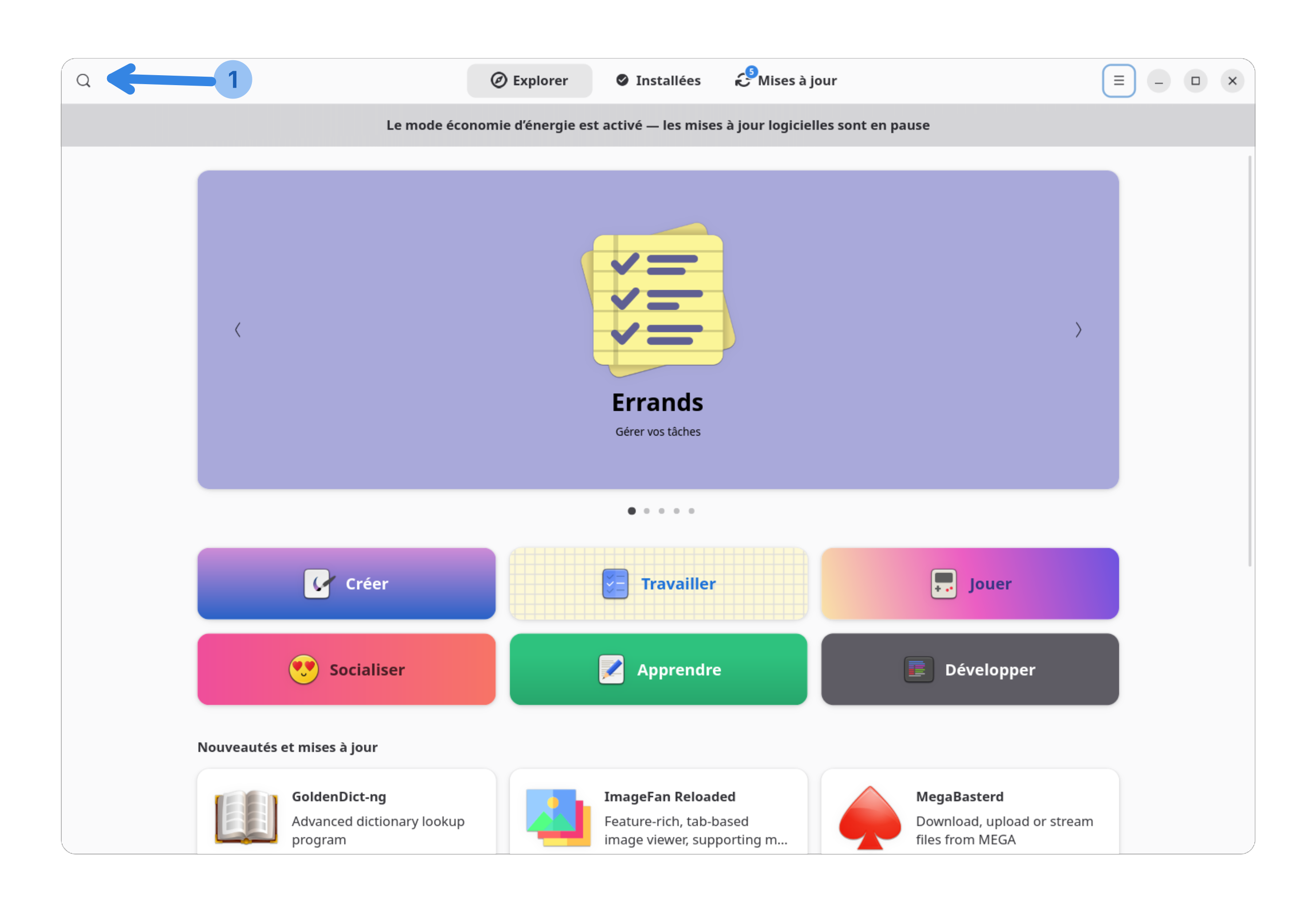Show the previous featured app
The width and height of the screenshot is (1316, 921).
point(238,330)
